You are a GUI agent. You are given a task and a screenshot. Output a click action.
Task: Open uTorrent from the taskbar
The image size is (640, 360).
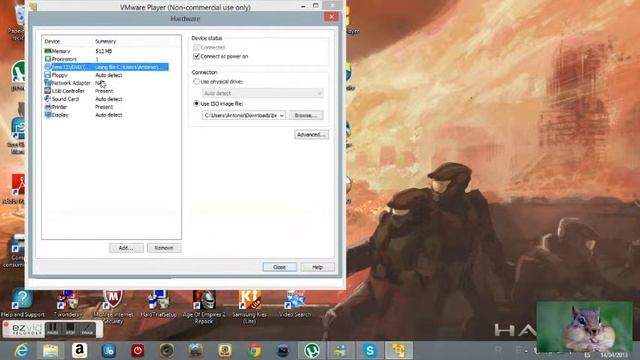click(312, 351)
